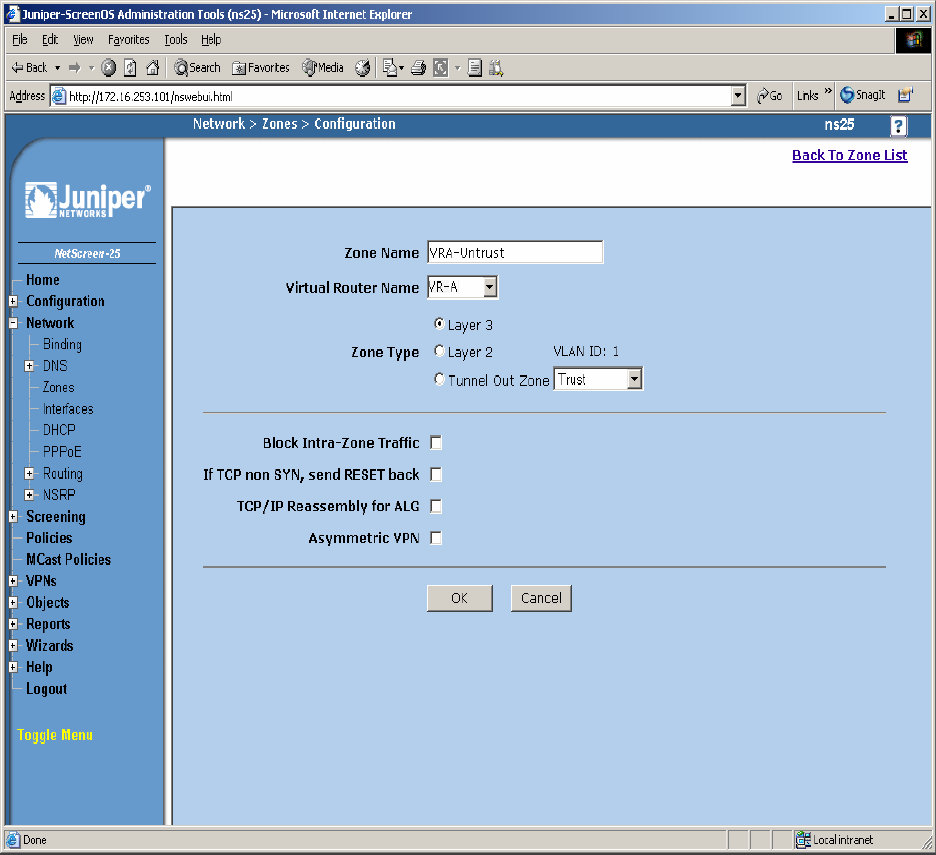Open Back button history dropdown arrow
The image size is (936, 855).
click(58, 68)
